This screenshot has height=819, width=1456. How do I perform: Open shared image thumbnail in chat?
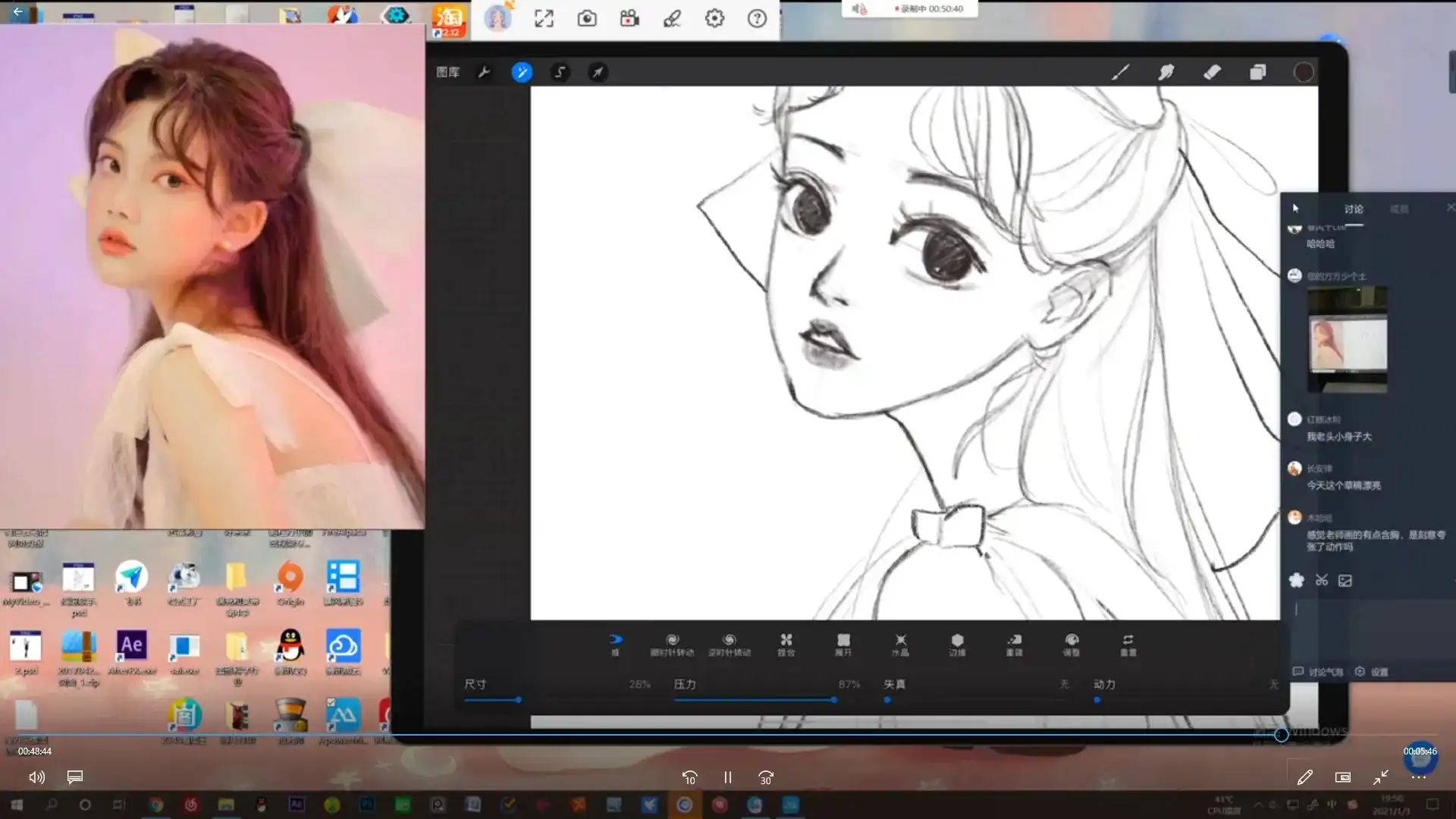(1348, 340)
